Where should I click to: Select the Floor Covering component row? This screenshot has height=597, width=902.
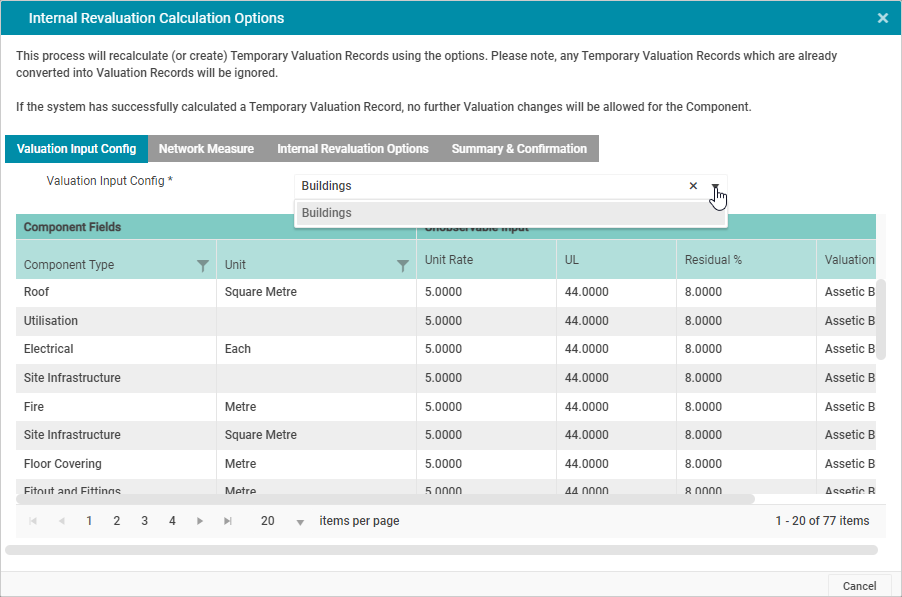click(x=446, y=464)
